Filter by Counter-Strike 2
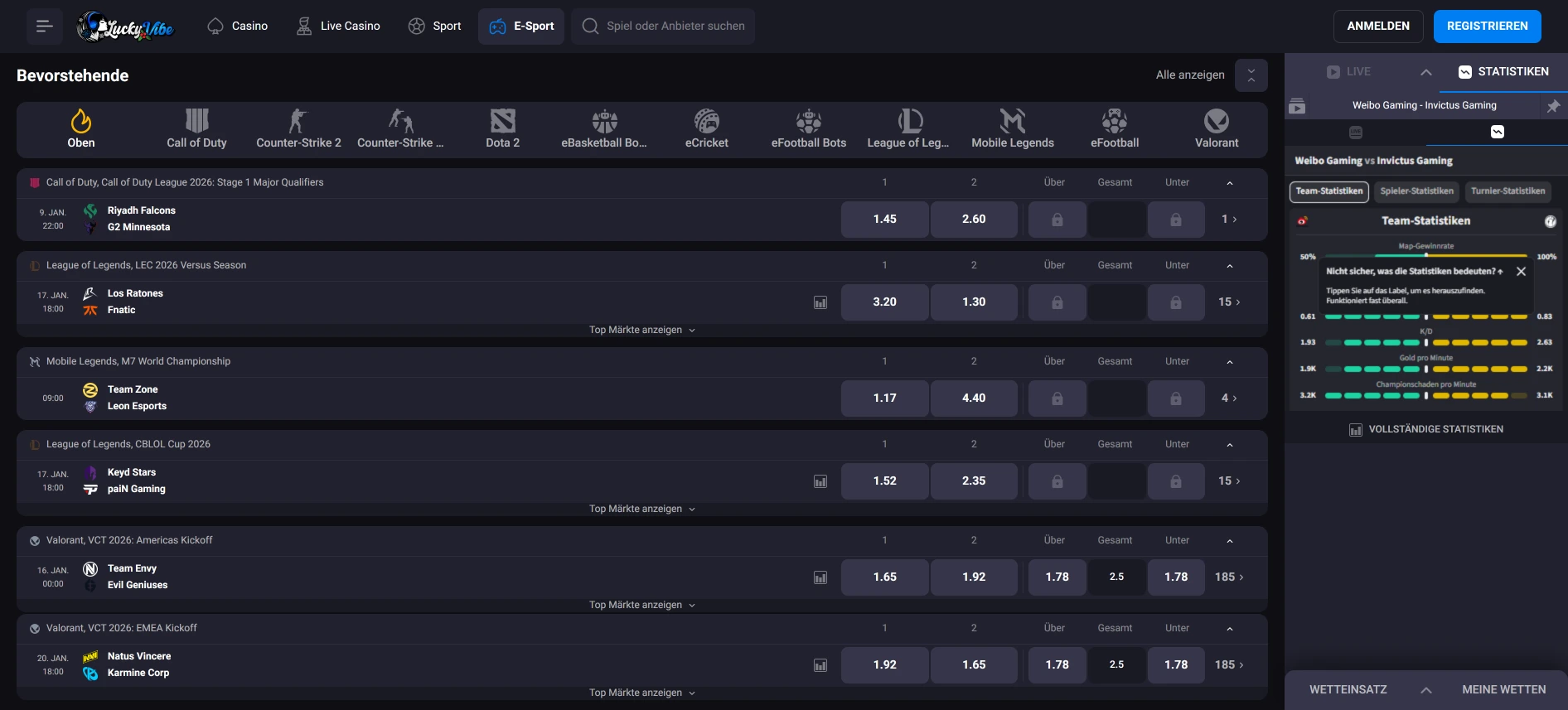 click(x=298, y=129)
